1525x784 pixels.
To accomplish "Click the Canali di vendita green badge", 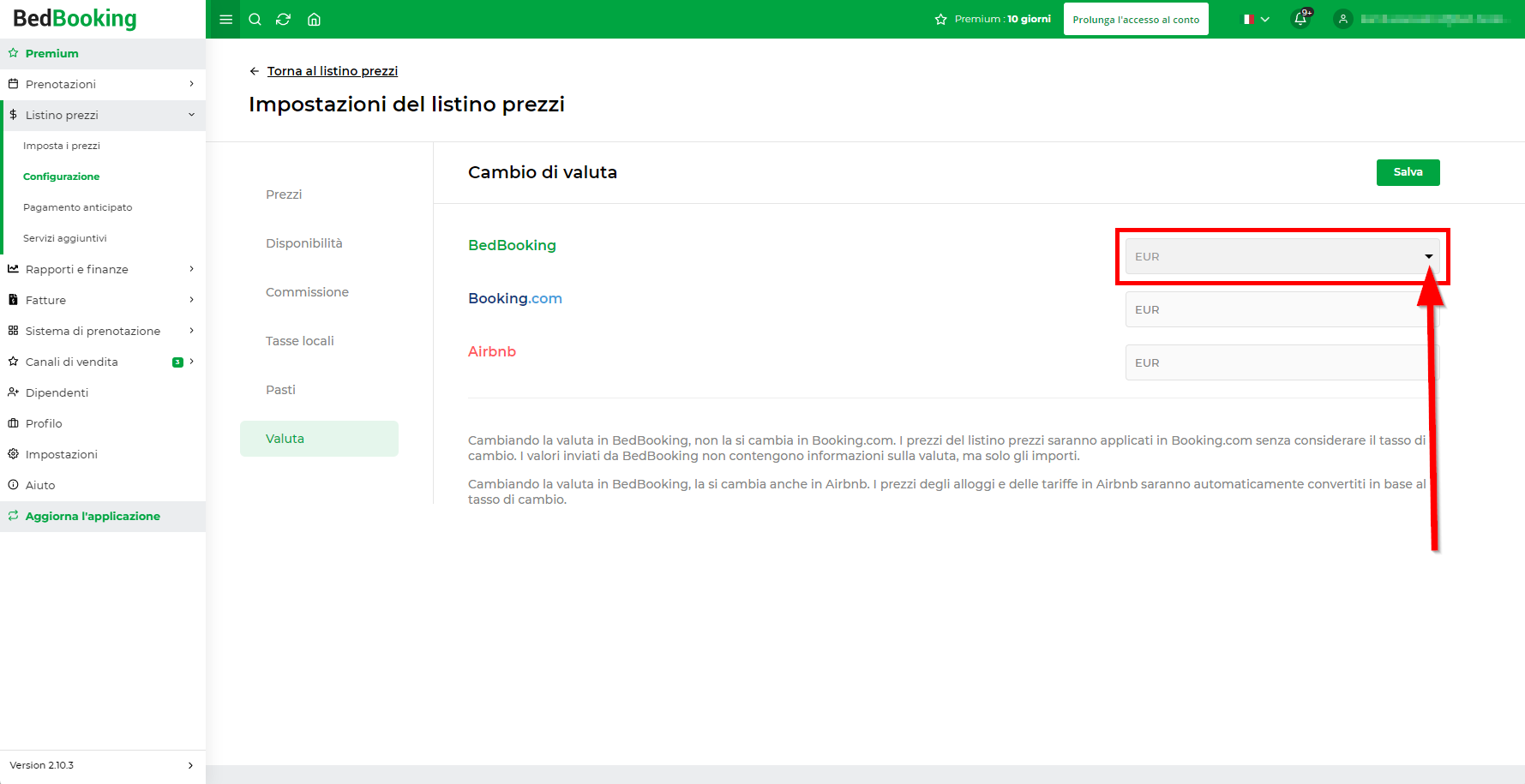I will tap(177, 362).
